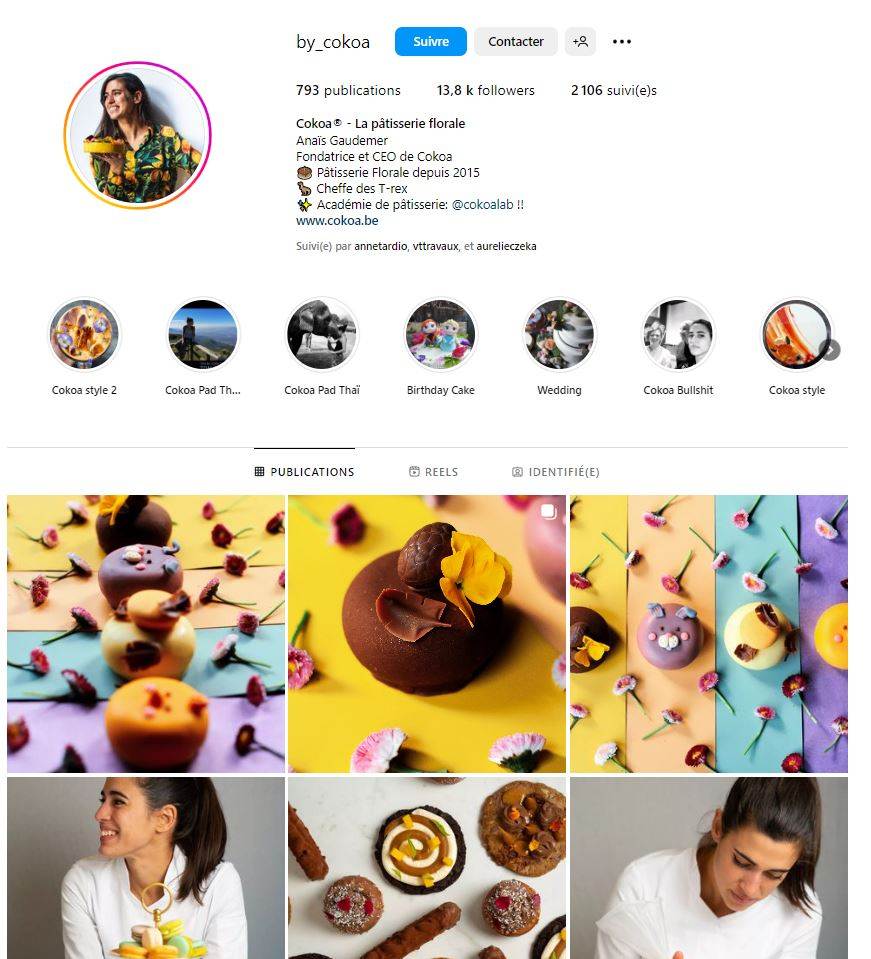Open the www.cokoa.be website link
Viewport: 871px width, 959px height.
(x=337, y=221)
